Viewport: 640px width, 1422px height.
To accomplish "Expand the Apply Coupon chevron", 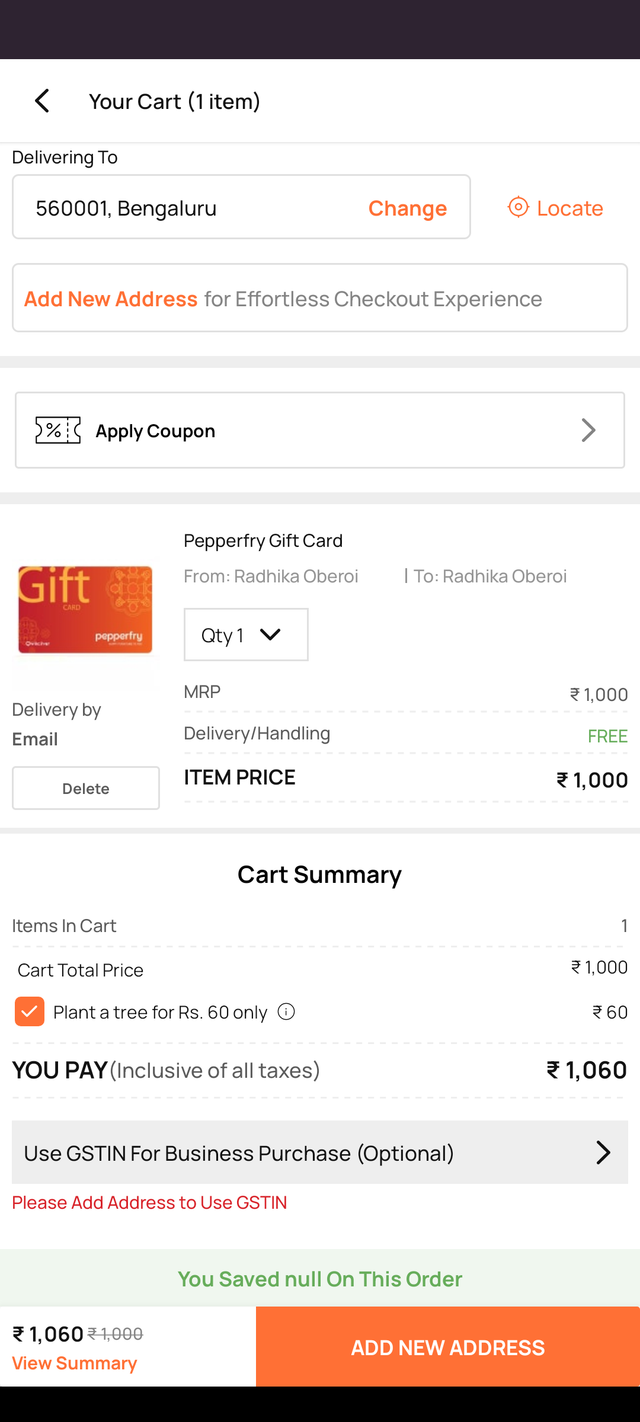I will click(588, 431).
